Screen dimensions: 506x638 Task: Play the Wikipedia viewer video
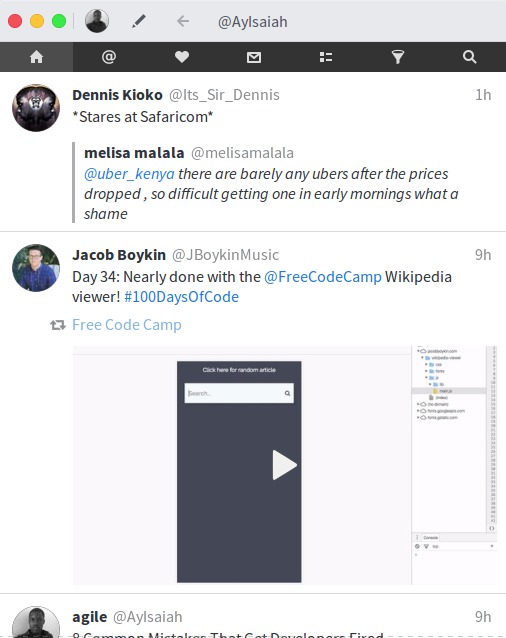pos(284,465)
